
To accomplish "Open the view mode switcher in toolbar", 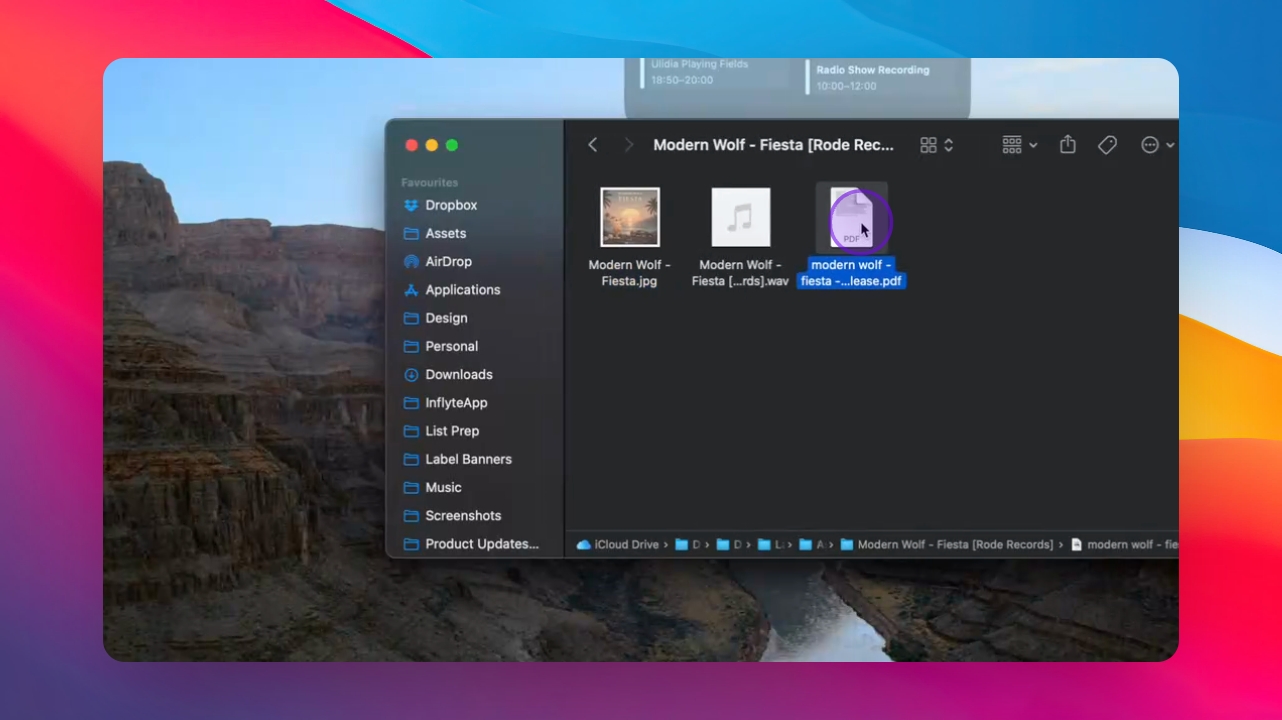I will tap(937, 145).
